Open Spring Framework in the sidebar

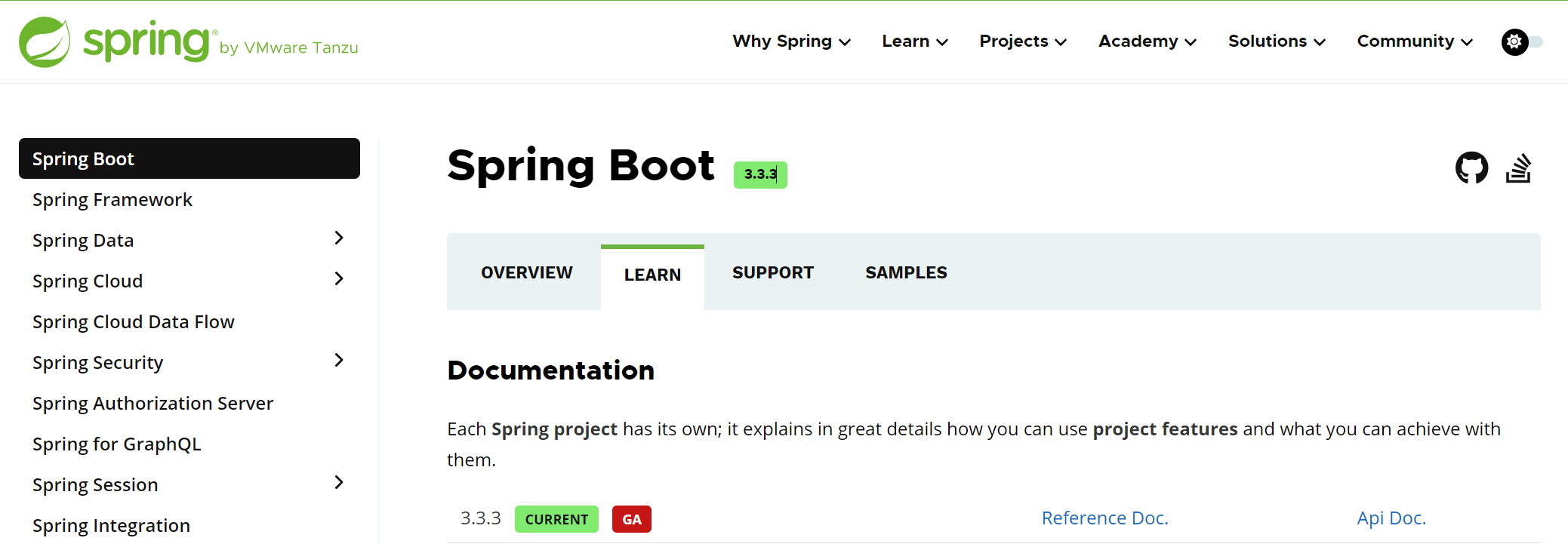[112, 200]
